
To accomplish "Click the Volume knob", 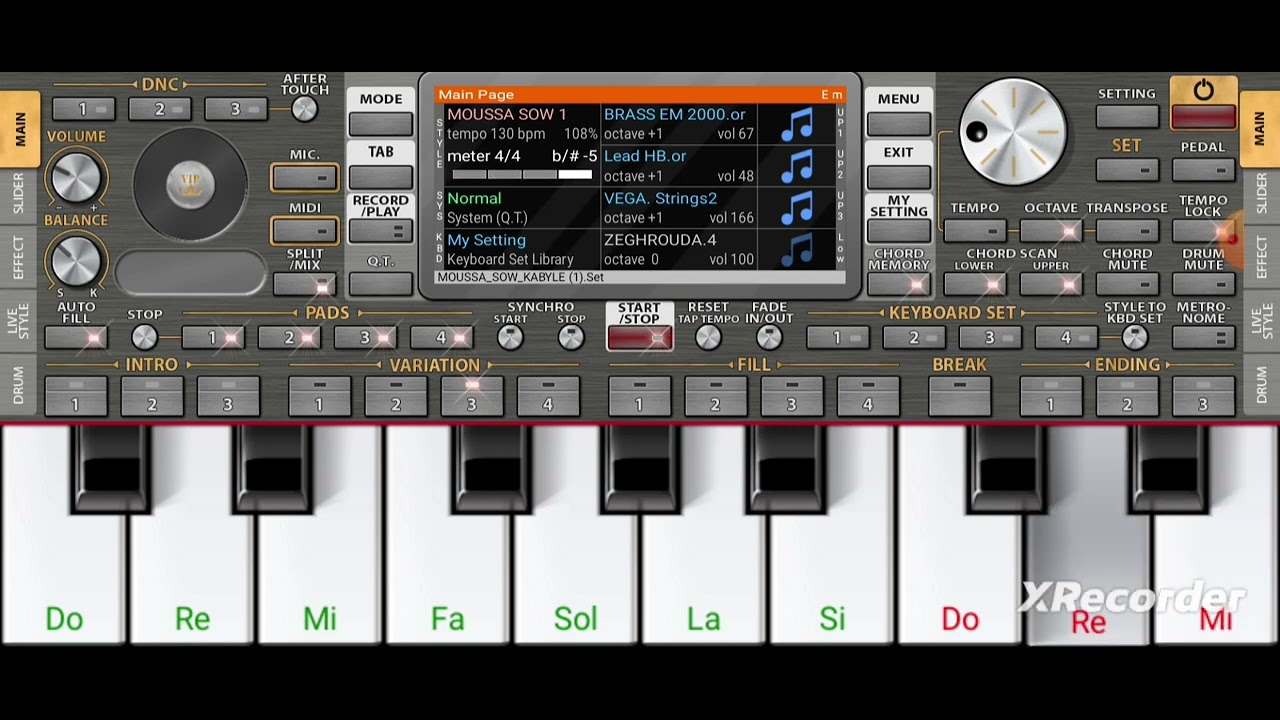I will (x=75, y=178).
